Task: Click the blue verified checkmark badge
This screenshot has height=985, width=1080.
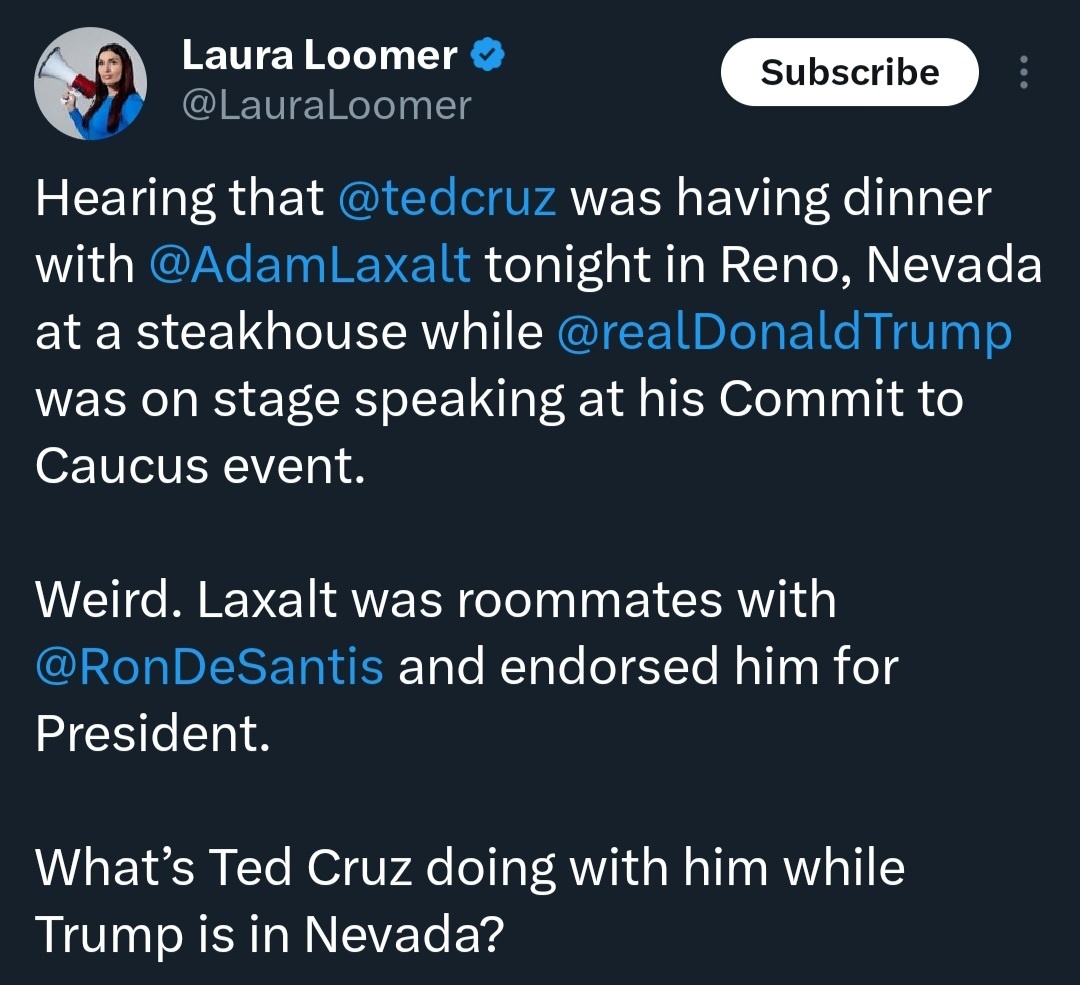Action: click(488, 55)
